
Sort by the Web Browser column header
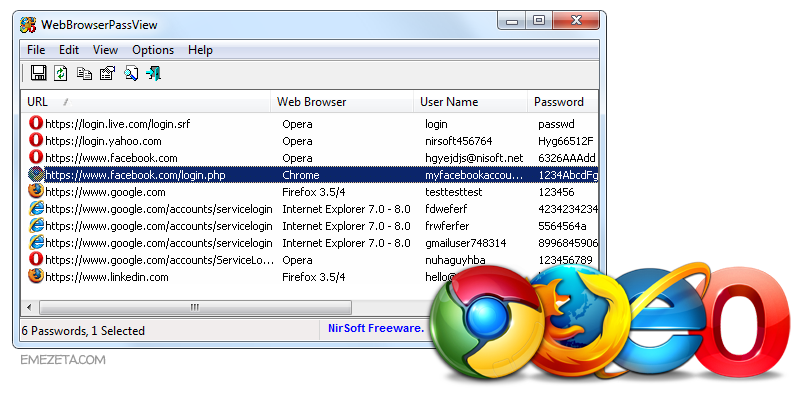click(342, 102)
